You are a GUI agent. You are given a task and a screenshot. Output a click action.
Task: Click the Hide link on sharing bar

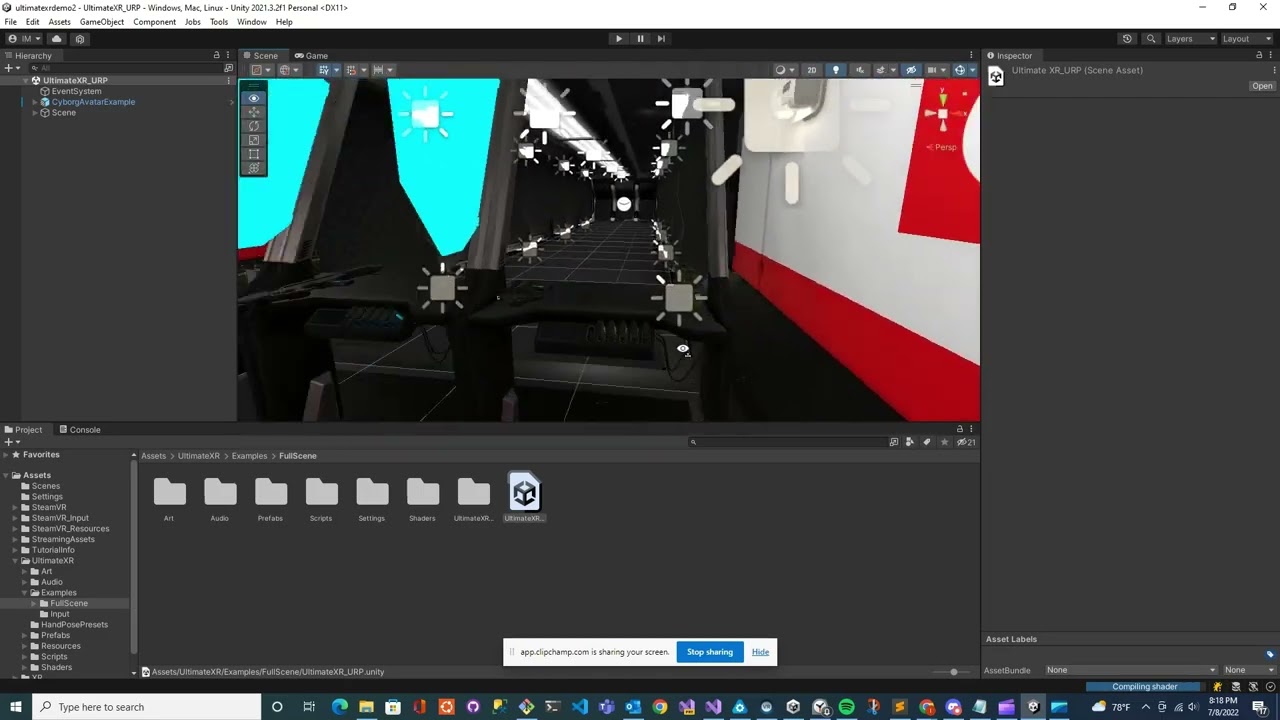(760, 652)
